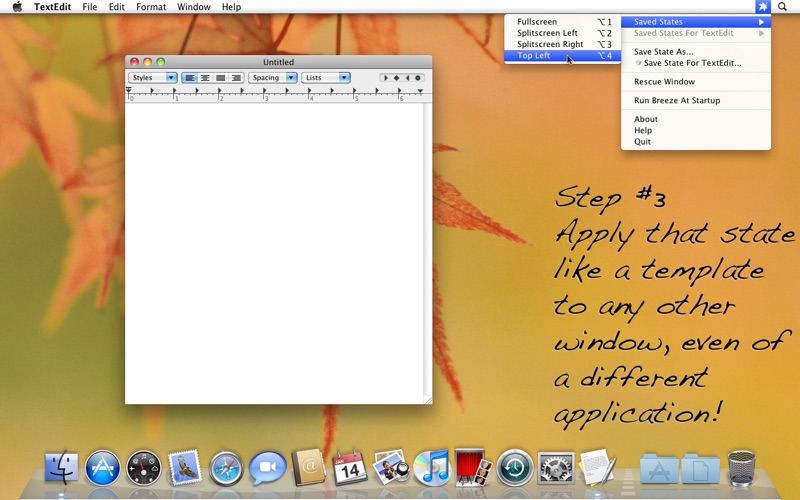Open Address Book in the Dock

309,467
